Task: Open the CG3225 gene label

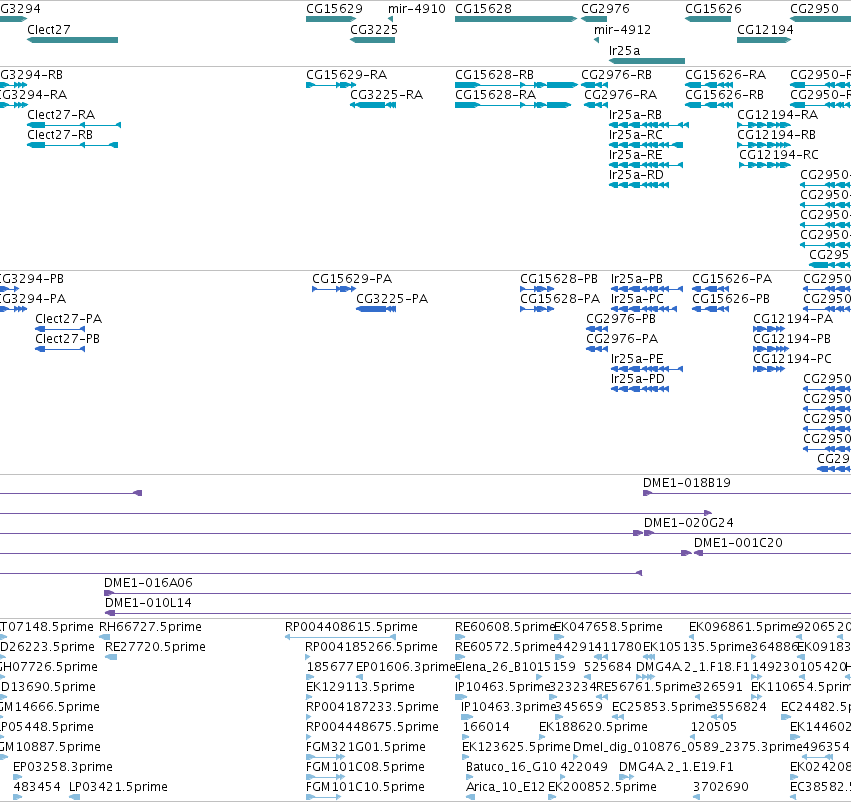Action: click(x=374, y=30)
